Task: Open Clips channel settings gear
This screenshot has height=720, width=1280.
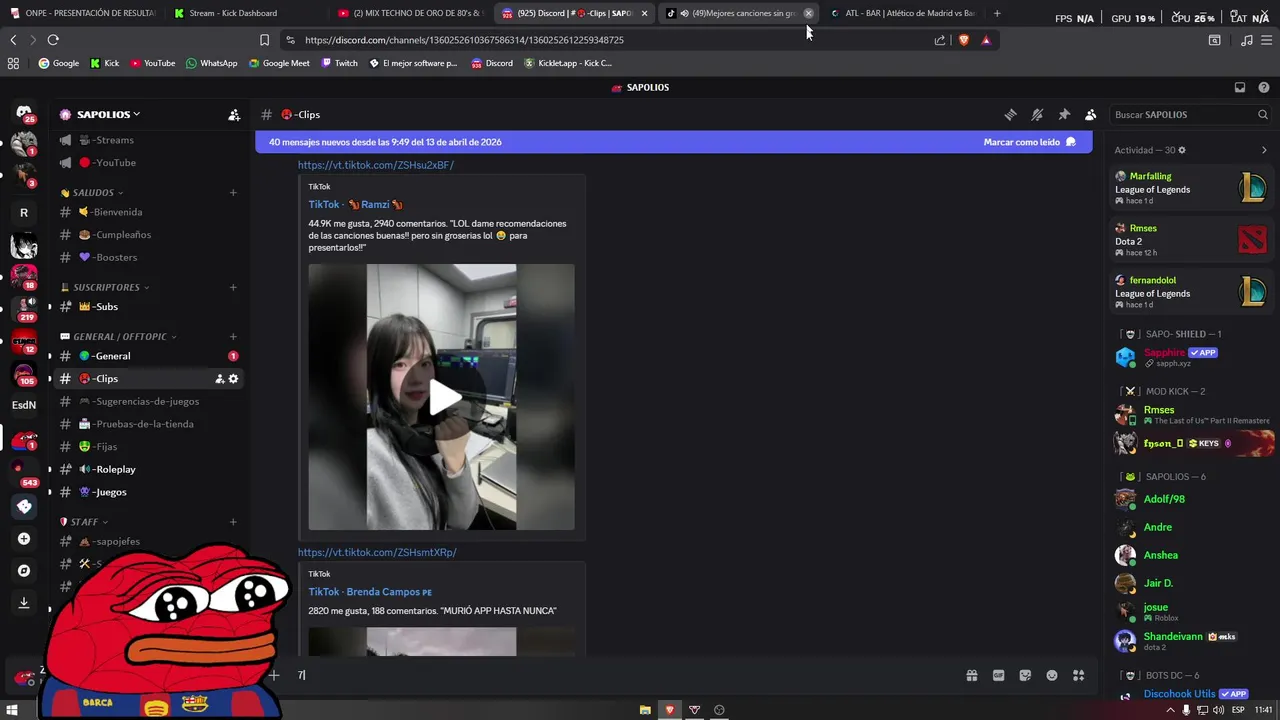Action: click(233, 379)
